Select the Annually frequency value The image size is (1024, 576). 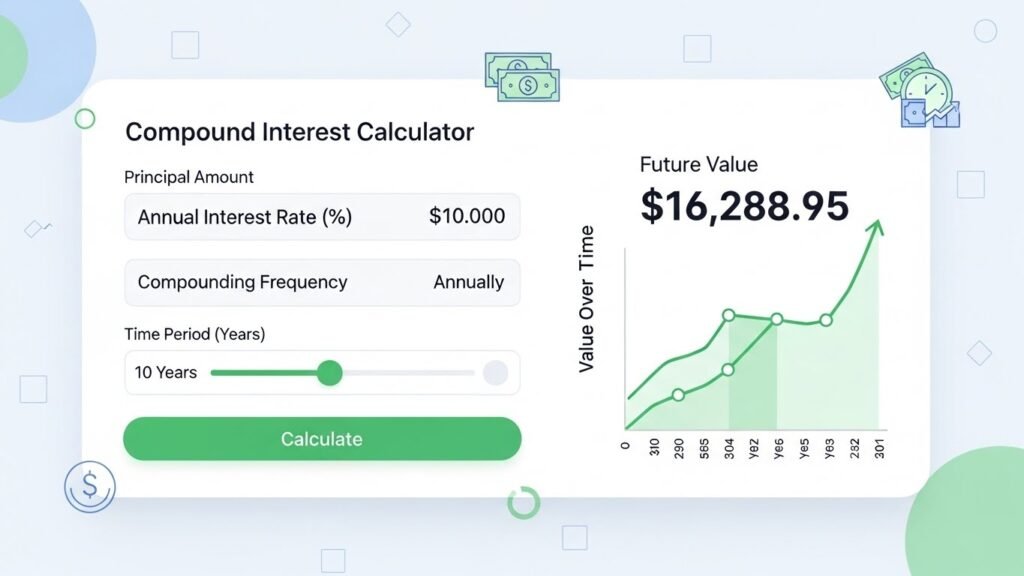[468, 282]
